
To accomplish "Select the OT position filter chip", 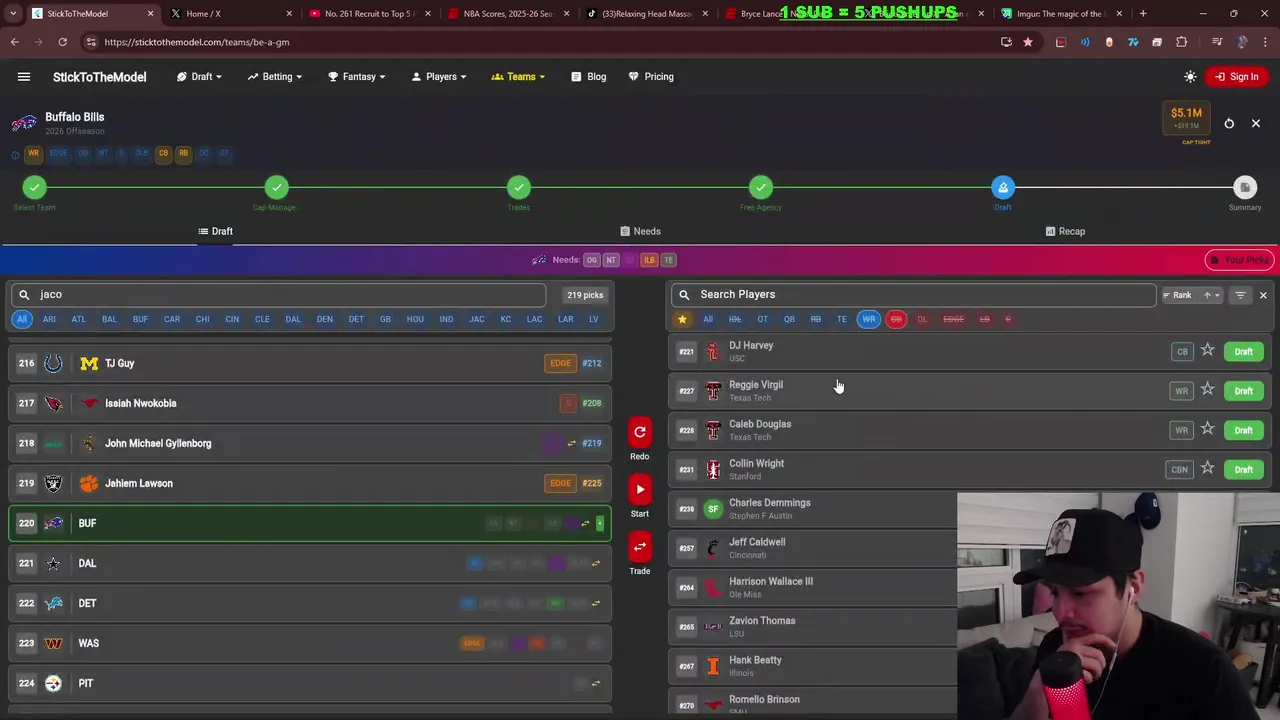I will click(762, 319).
